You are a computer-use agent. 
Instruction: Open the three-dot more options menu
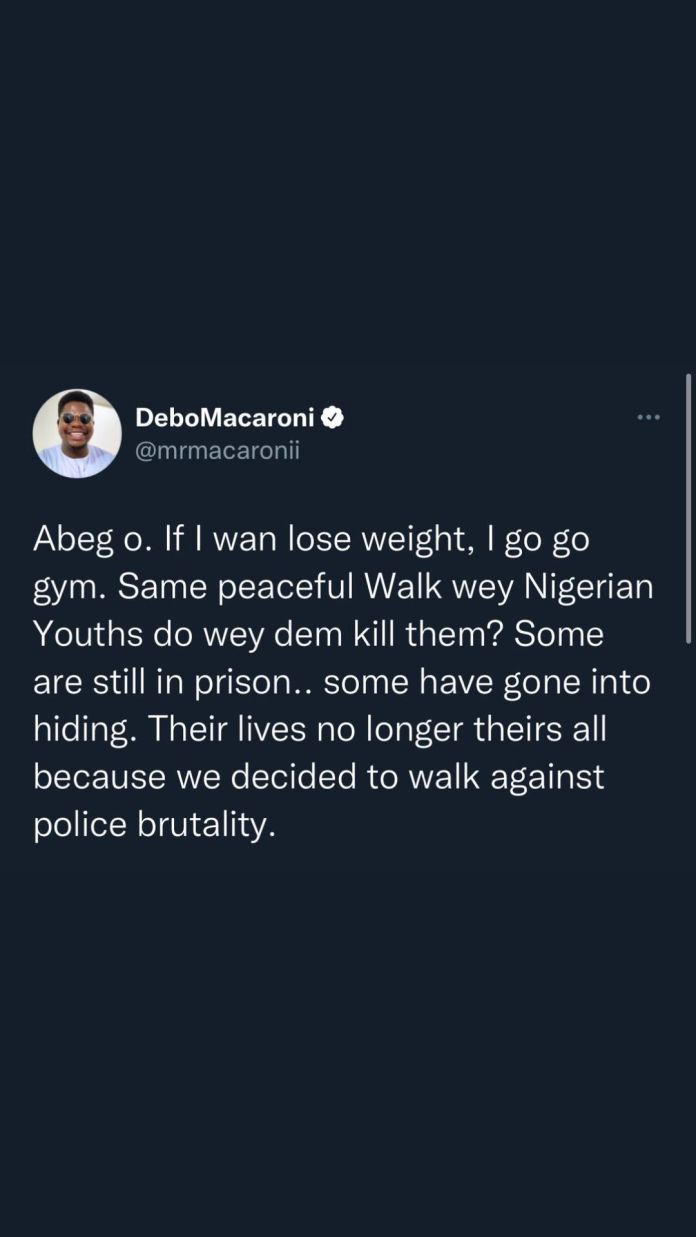[648, 417]
